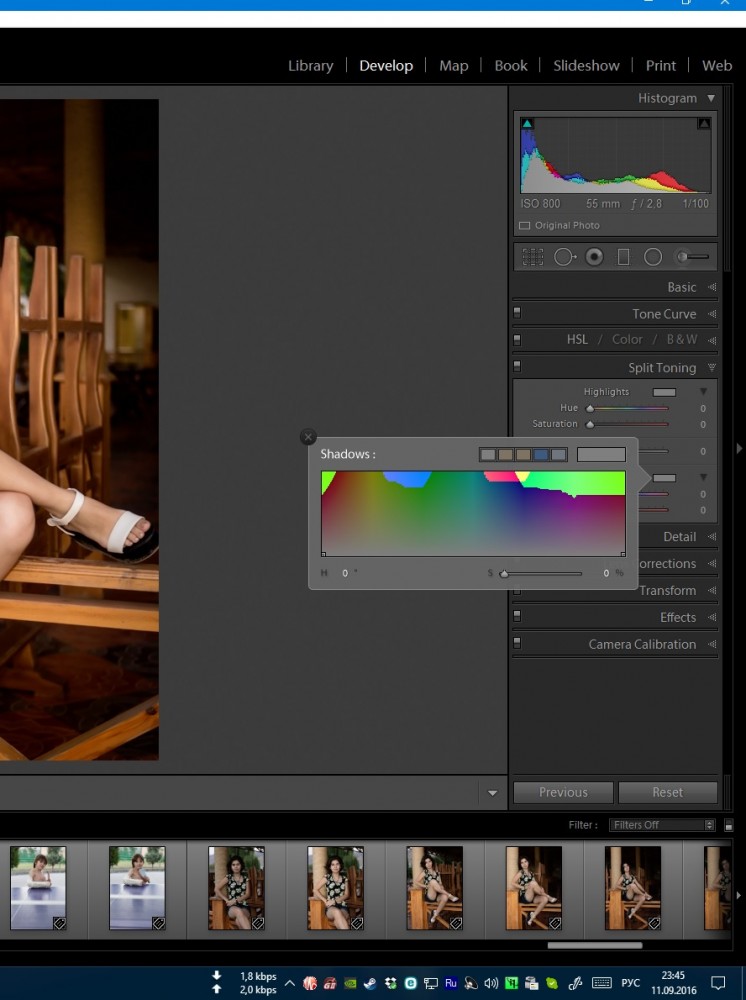The image size is (746, 1000).
Task: Switch to the Library module
Action: pos(310,65)
